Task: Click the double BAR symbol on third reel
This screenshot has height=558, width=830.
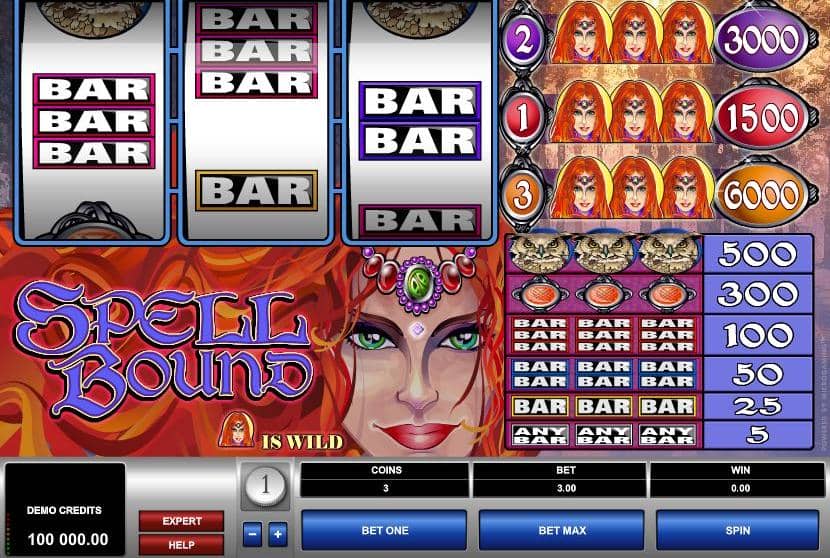Action: [x=420, y=121]
